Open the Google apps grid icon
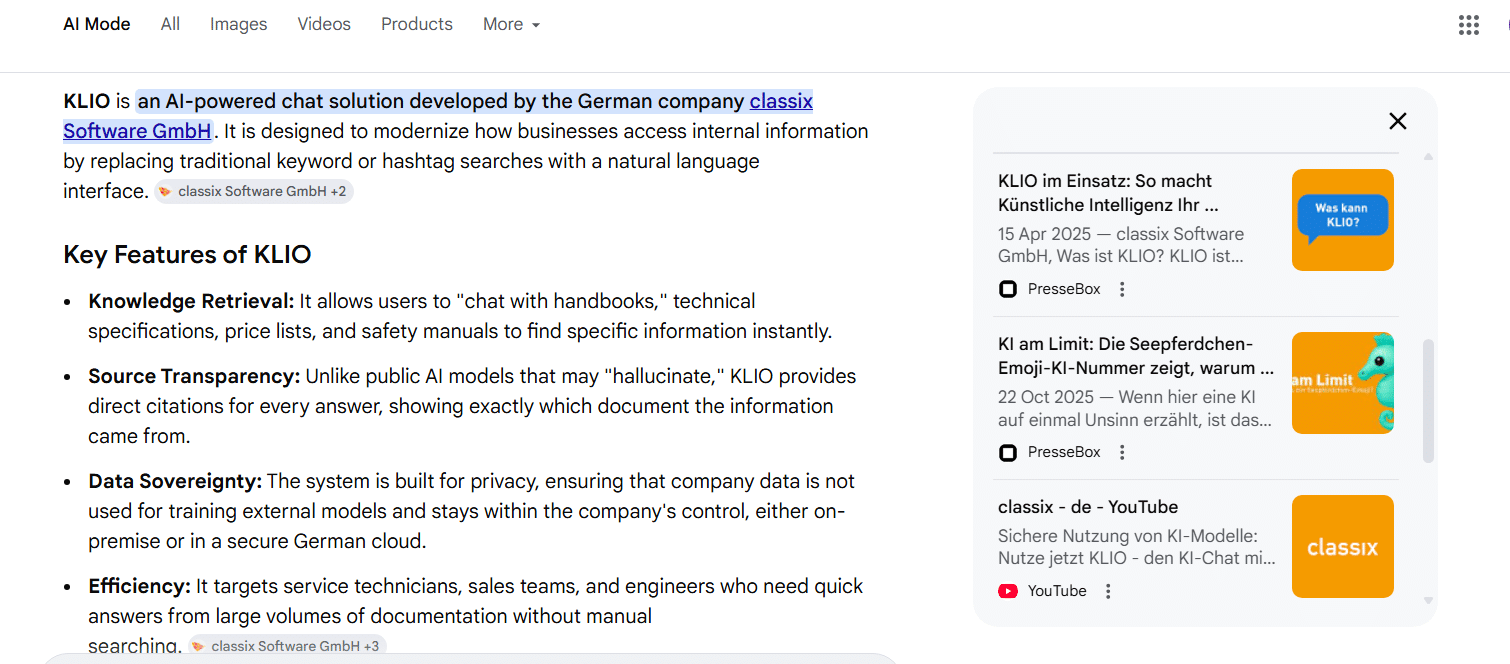Viewport: 1510px width, 664px height. coord(1468,25)
